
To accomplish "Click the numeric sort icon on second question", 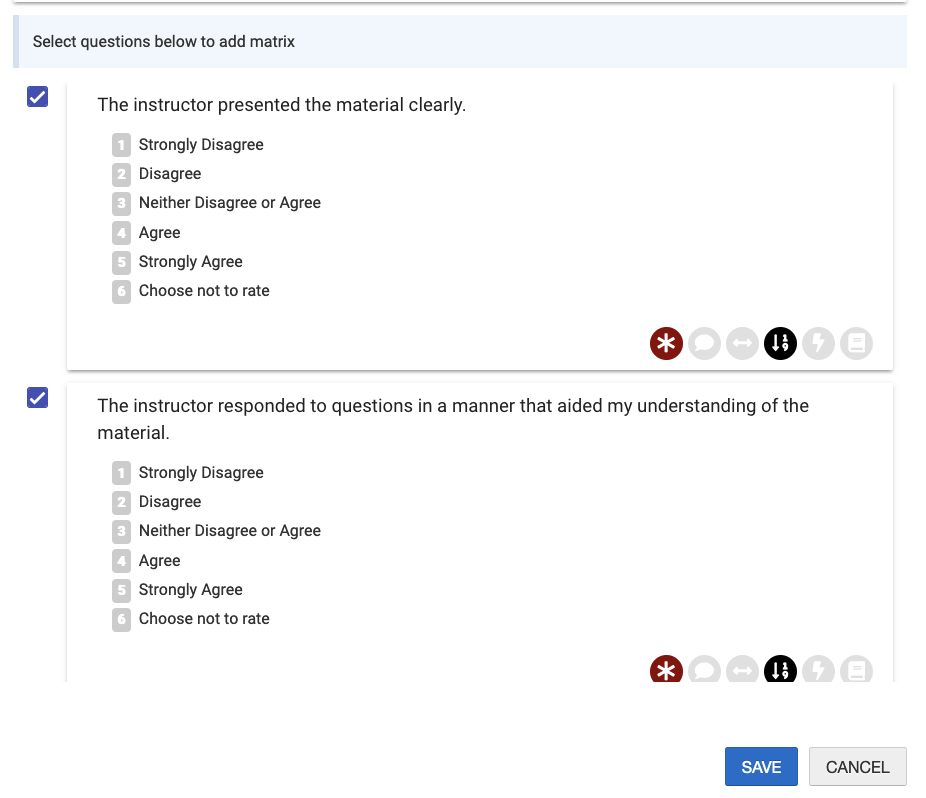I will click(x=780, y=669).
